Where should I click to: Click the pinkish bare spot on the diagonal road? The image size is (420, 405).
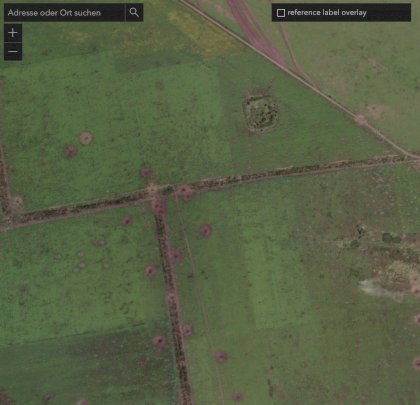pos(361,119)
